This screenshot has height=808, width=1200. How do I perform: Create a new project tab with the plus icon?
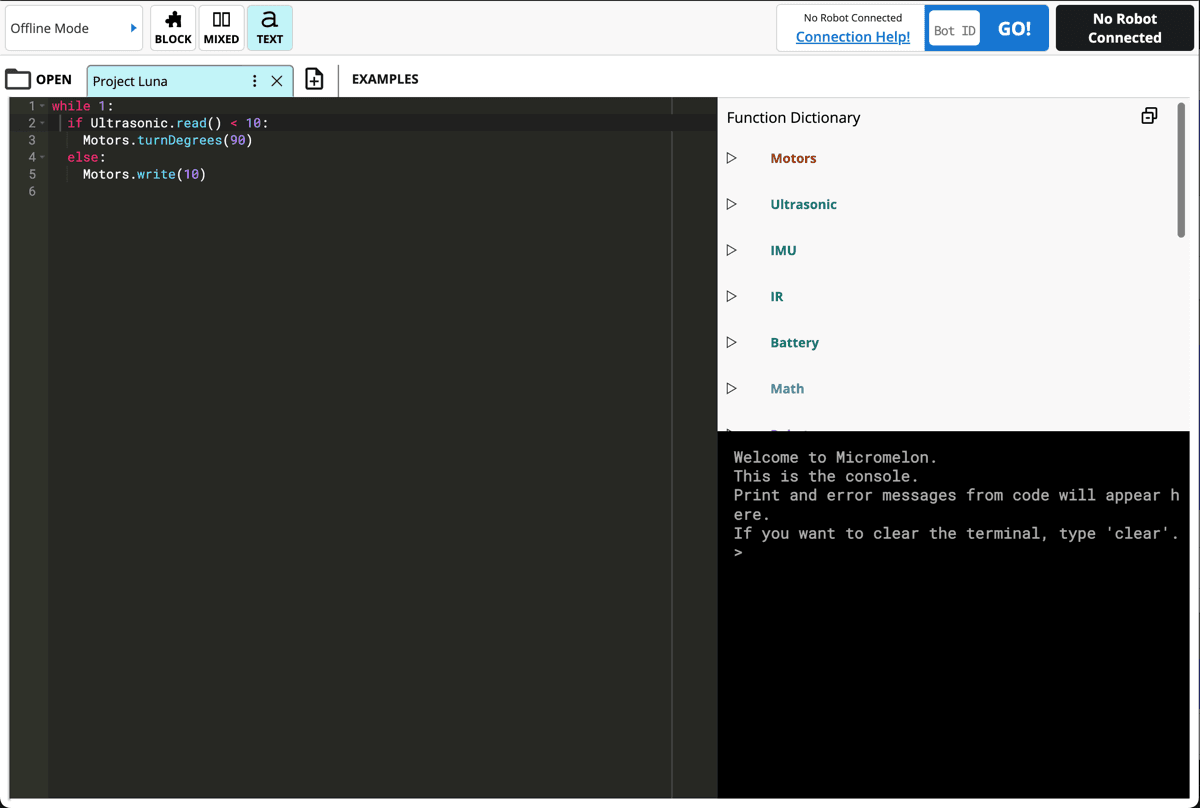314,79
